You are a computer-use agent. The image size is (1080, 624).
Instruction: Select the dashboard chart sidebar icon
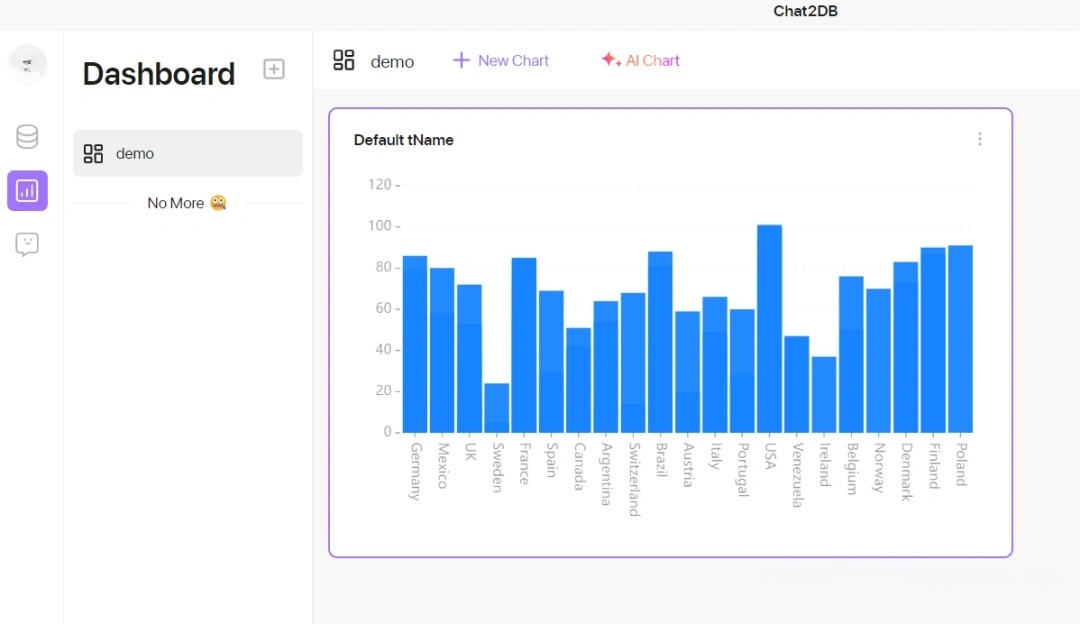(28, 190)
